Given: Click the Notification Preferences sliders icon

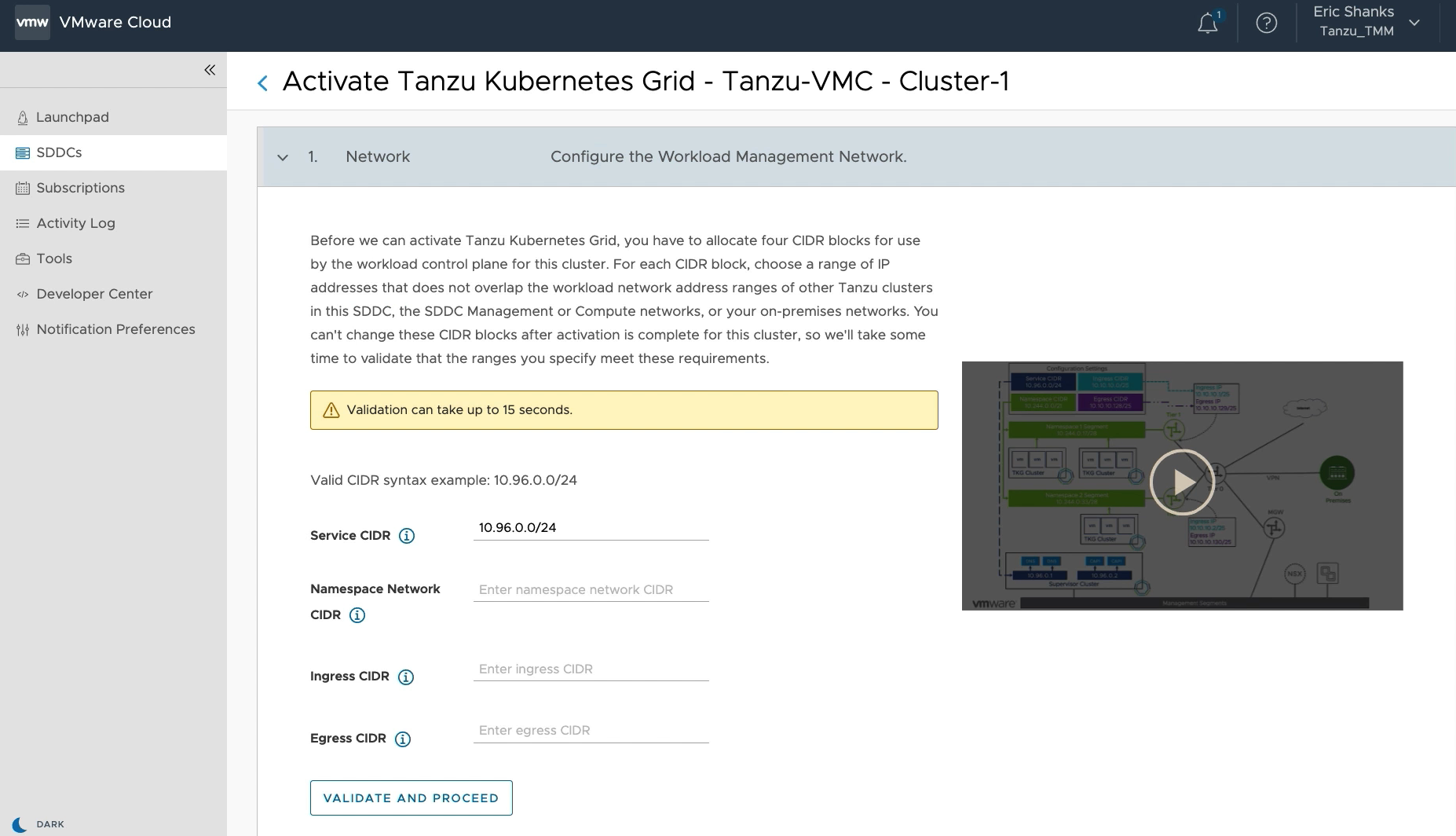Looking at the screenshot, I should click(23, 329).
